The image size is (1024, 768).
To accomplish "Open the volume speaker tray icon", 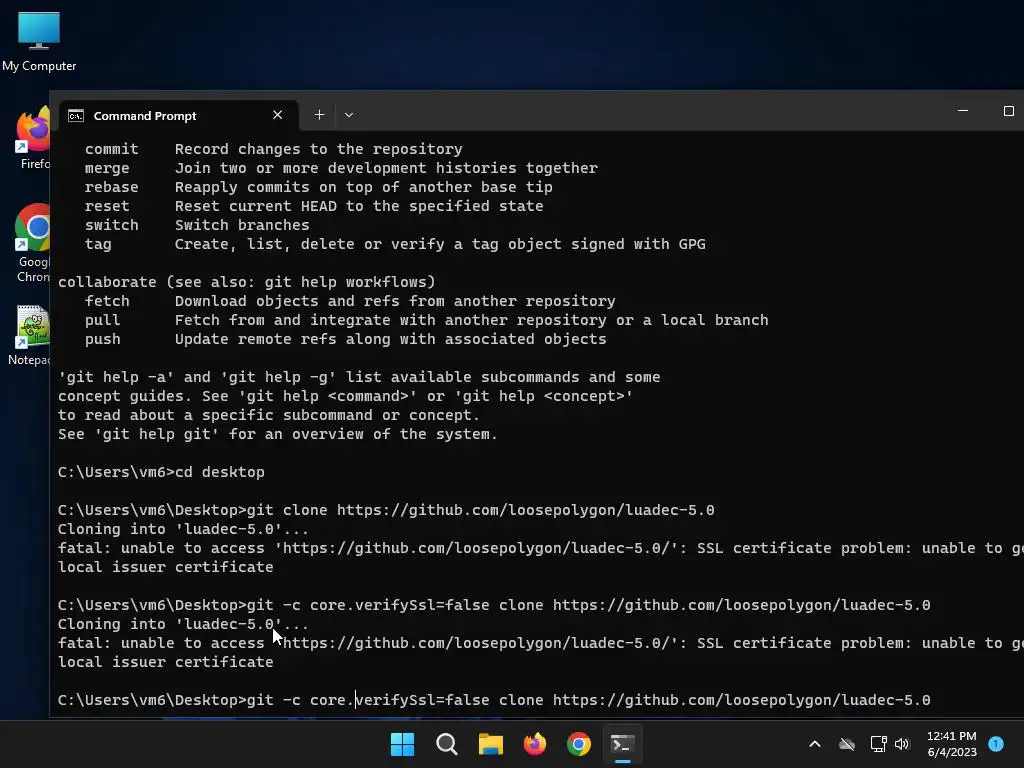I will point(902,744).
